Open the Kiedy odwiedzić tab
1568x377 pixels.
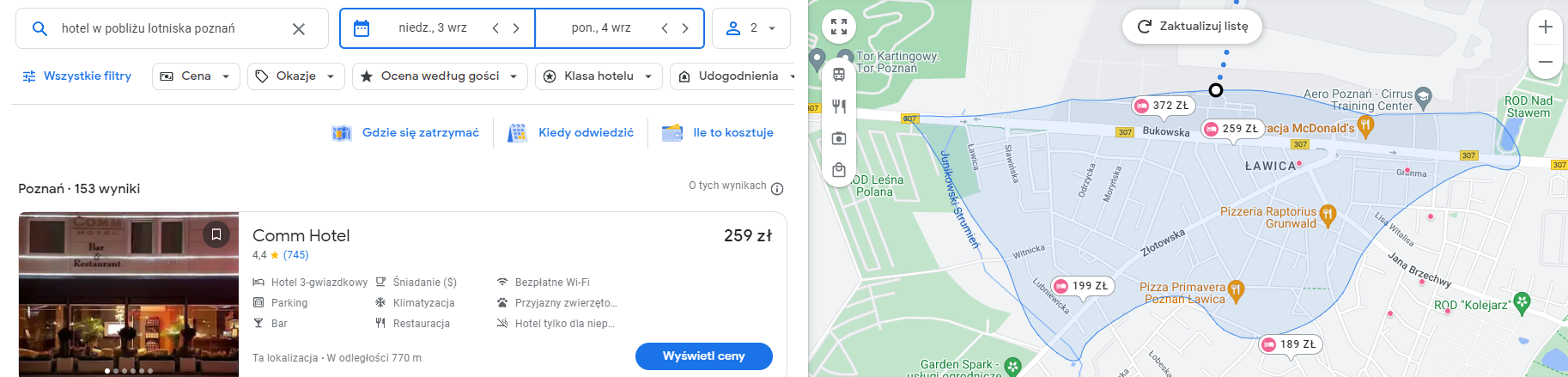571,133
